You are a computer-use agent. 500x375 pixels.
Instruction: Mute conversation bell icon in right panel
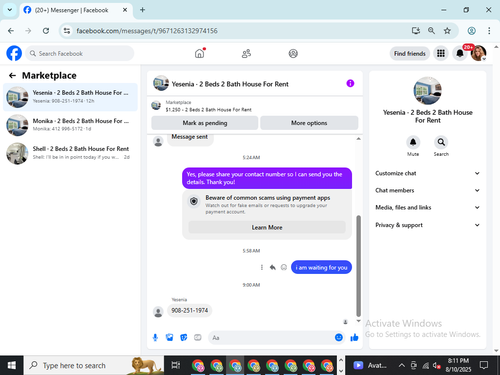point(413,142)
